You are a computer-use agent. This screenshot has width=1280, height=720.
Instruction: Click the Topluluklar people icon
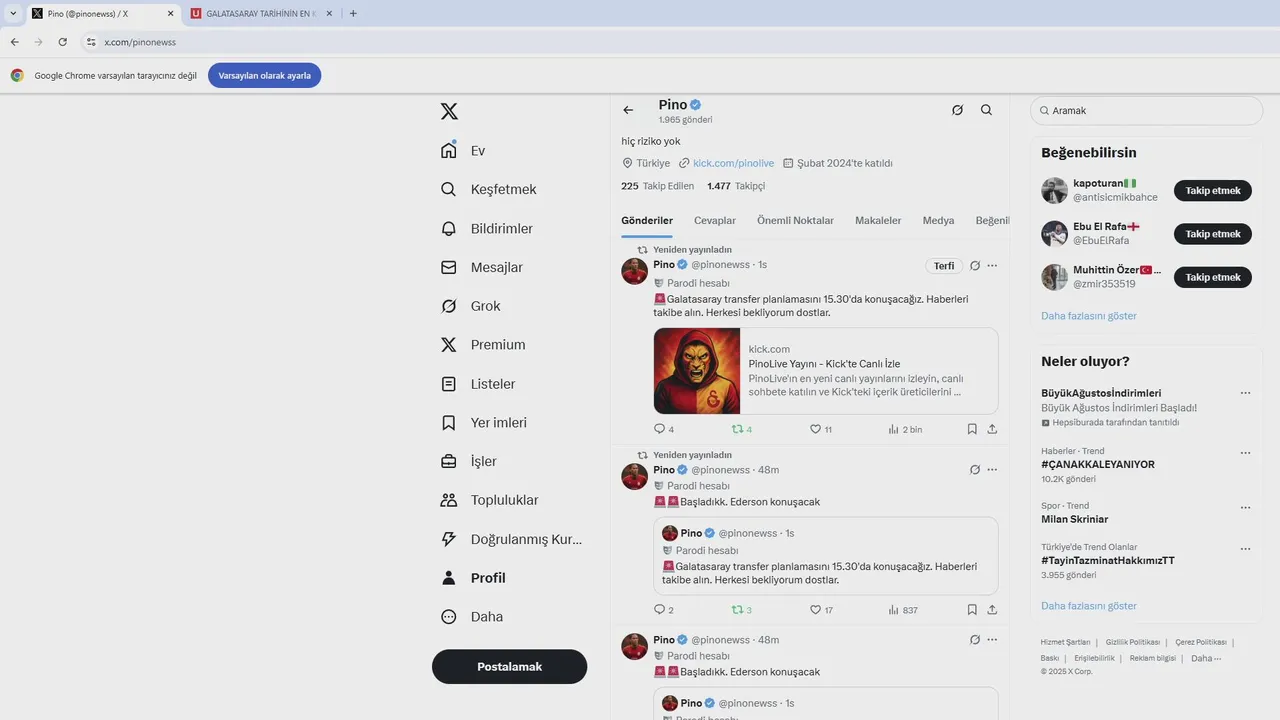[449, 500]
